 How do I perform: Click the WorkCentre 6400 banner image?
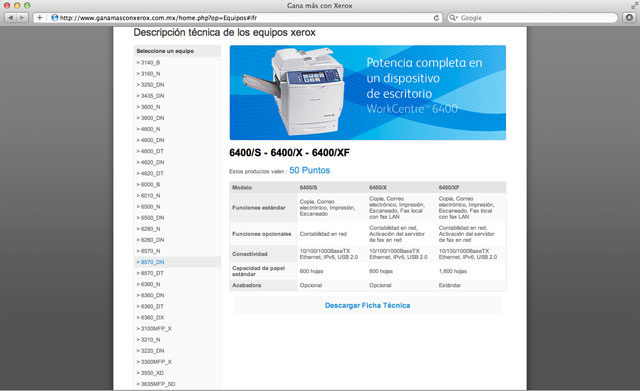coord(367,93)
